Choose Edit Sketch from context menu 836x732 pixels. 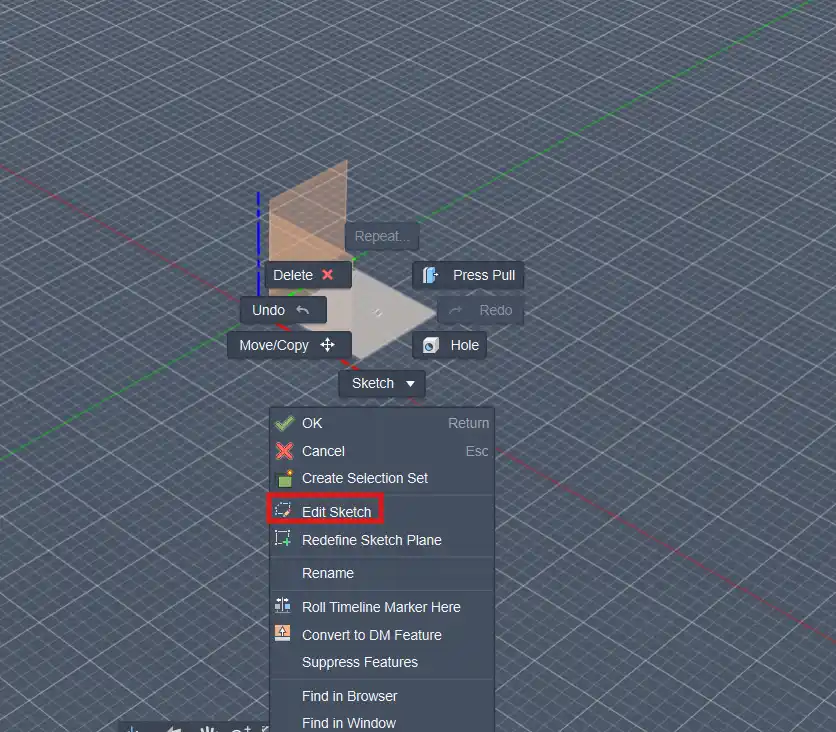(x=382, y=512)
